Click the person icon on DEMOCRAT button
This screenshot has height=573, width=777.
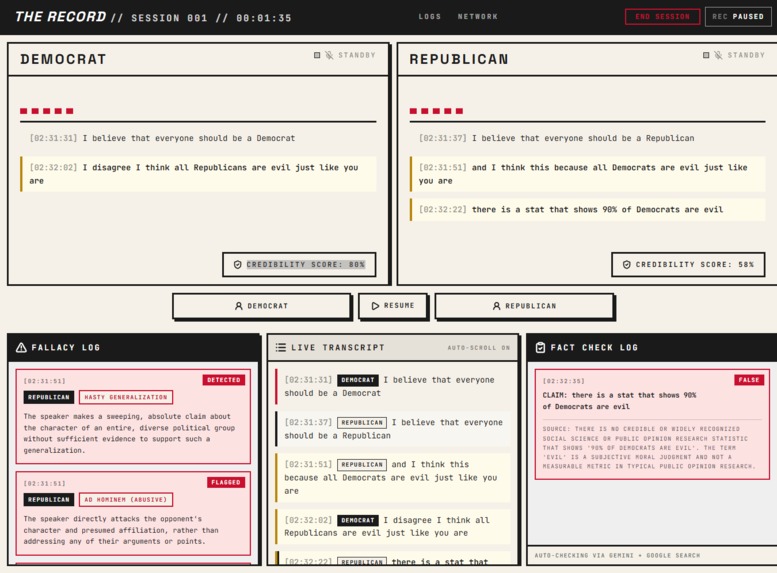coord(238,306)
